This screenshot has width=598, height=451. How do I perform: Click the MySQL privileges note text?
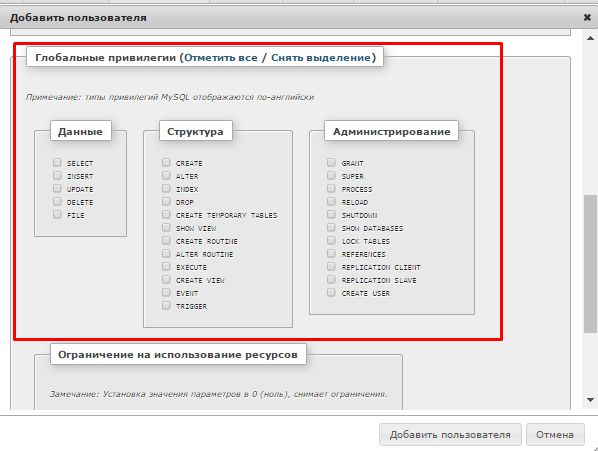170,97
